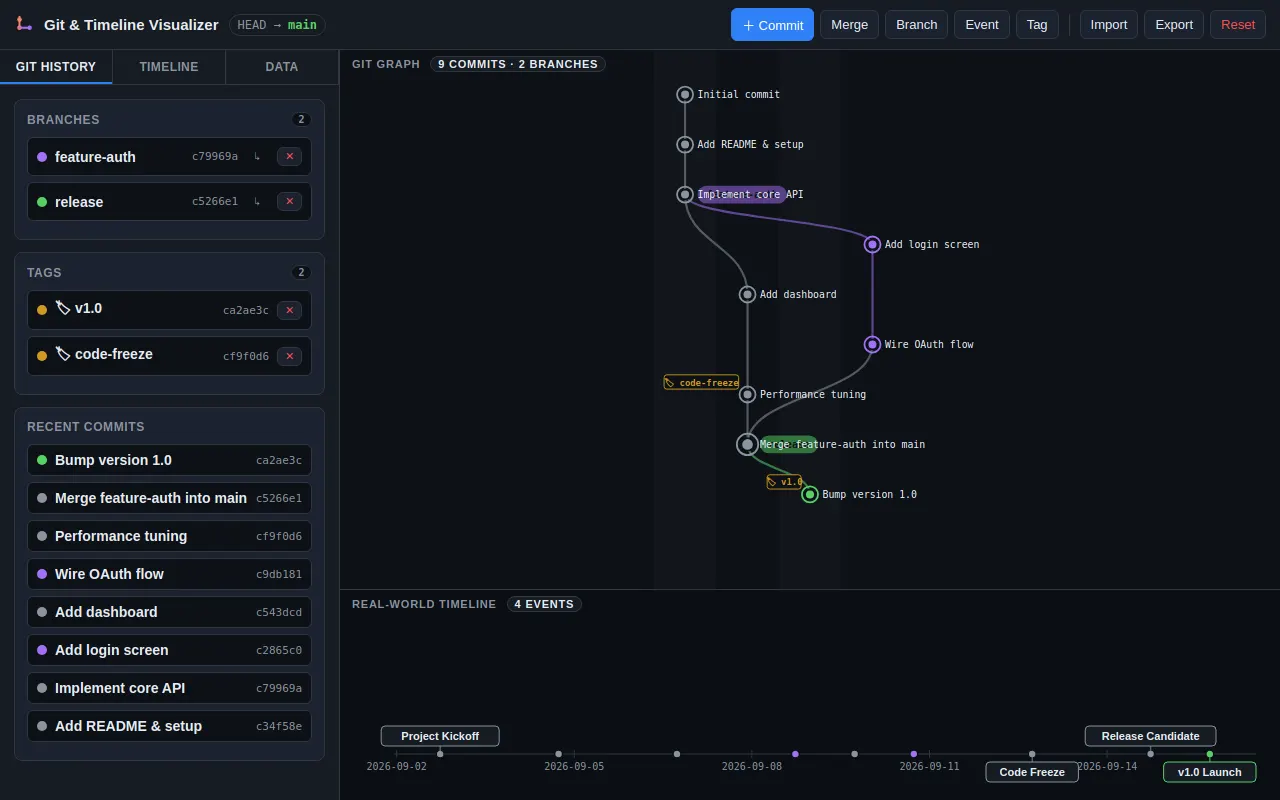Select the Add README & setup commit node

tap(685, 144)
